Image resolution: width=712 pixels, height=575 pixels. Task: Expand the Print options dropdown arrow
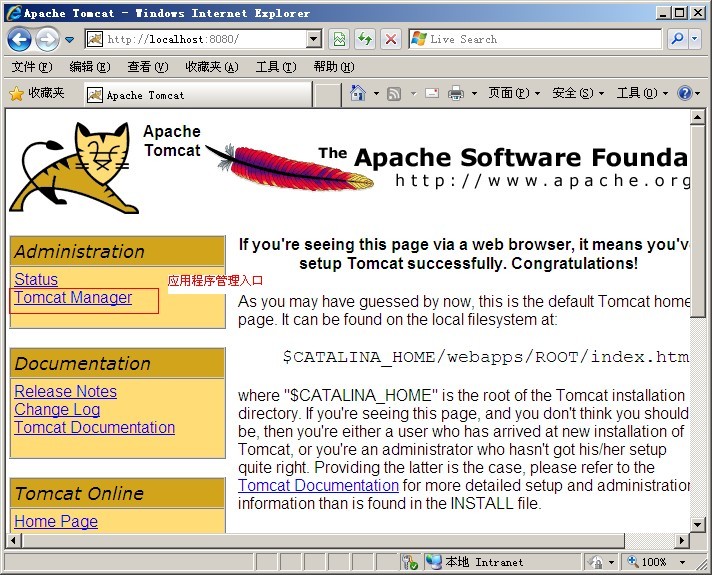pyautogui.click(x=475, y=94)
